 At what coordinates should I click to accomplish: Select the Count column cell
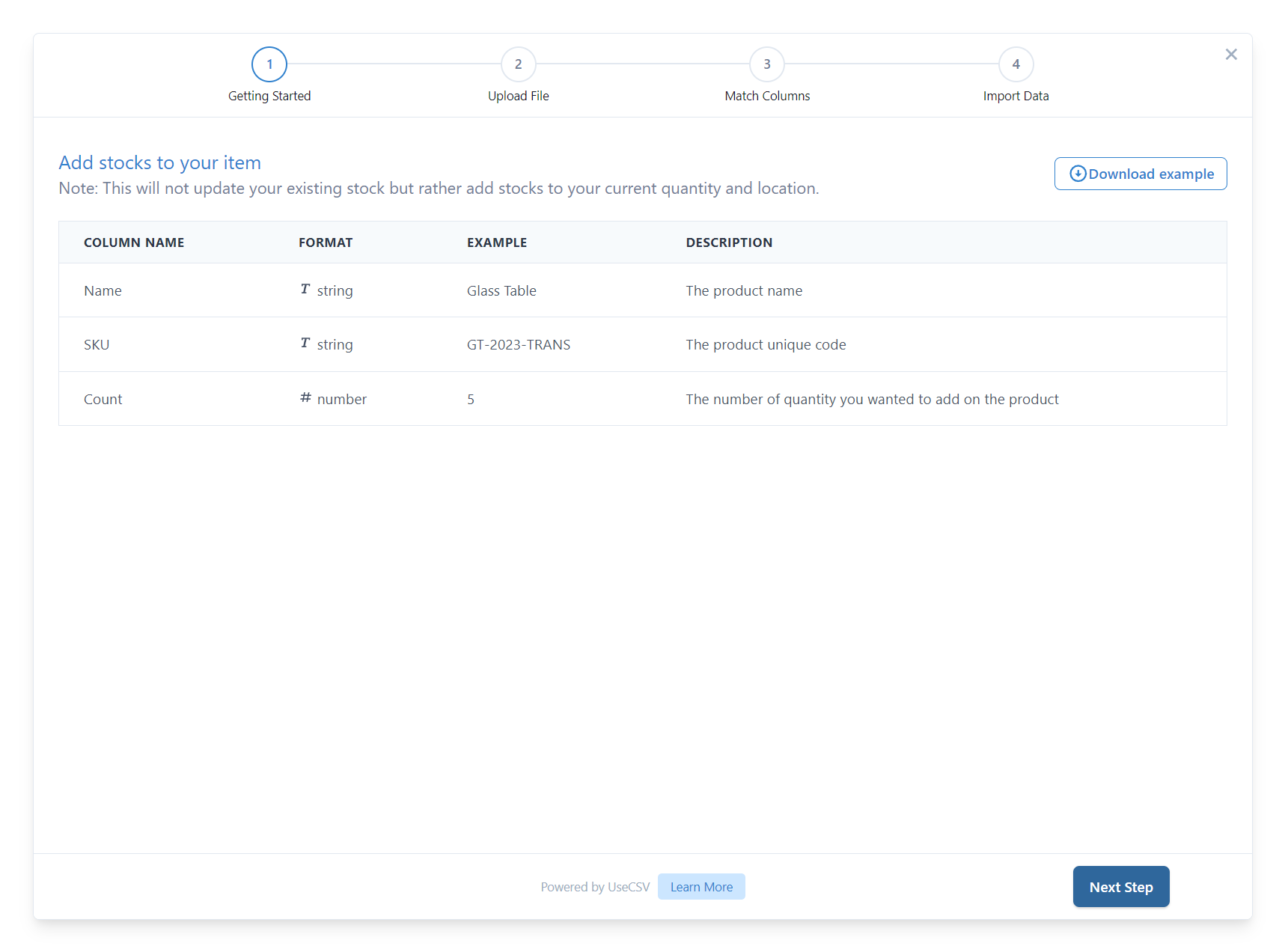(103, 399)
